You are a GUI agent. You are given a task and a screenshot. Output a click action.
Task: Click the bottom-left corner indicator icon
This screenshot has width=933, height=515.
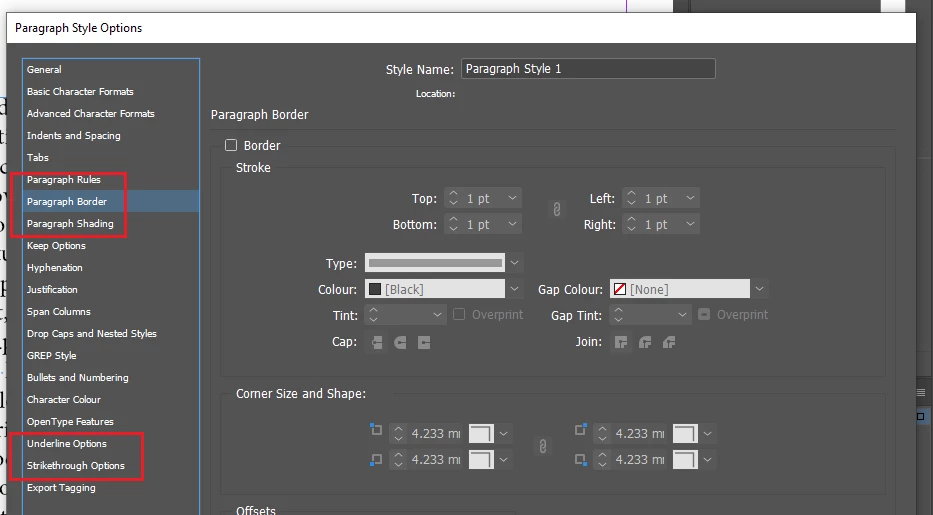click(x=375, y=459)
